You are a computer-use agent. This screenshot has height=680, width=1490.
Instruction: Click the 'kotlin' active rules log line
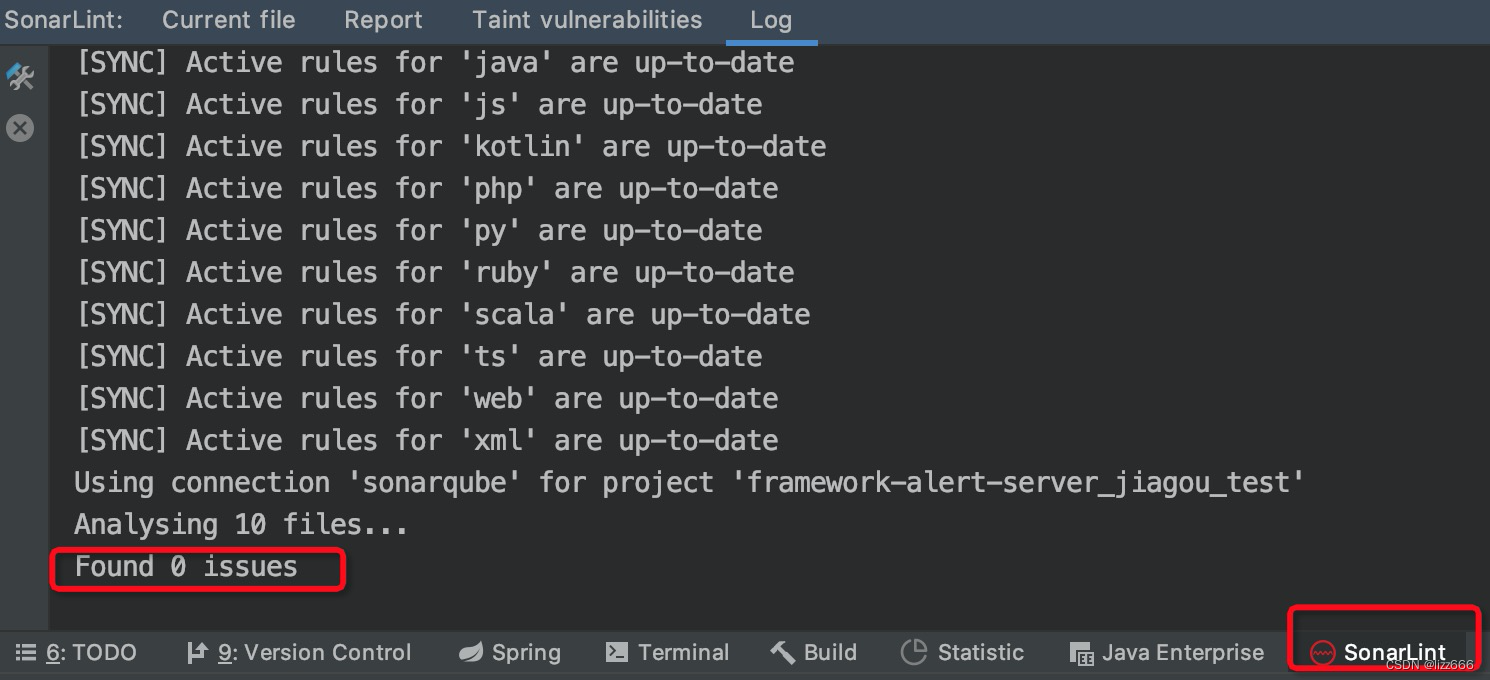451,147
